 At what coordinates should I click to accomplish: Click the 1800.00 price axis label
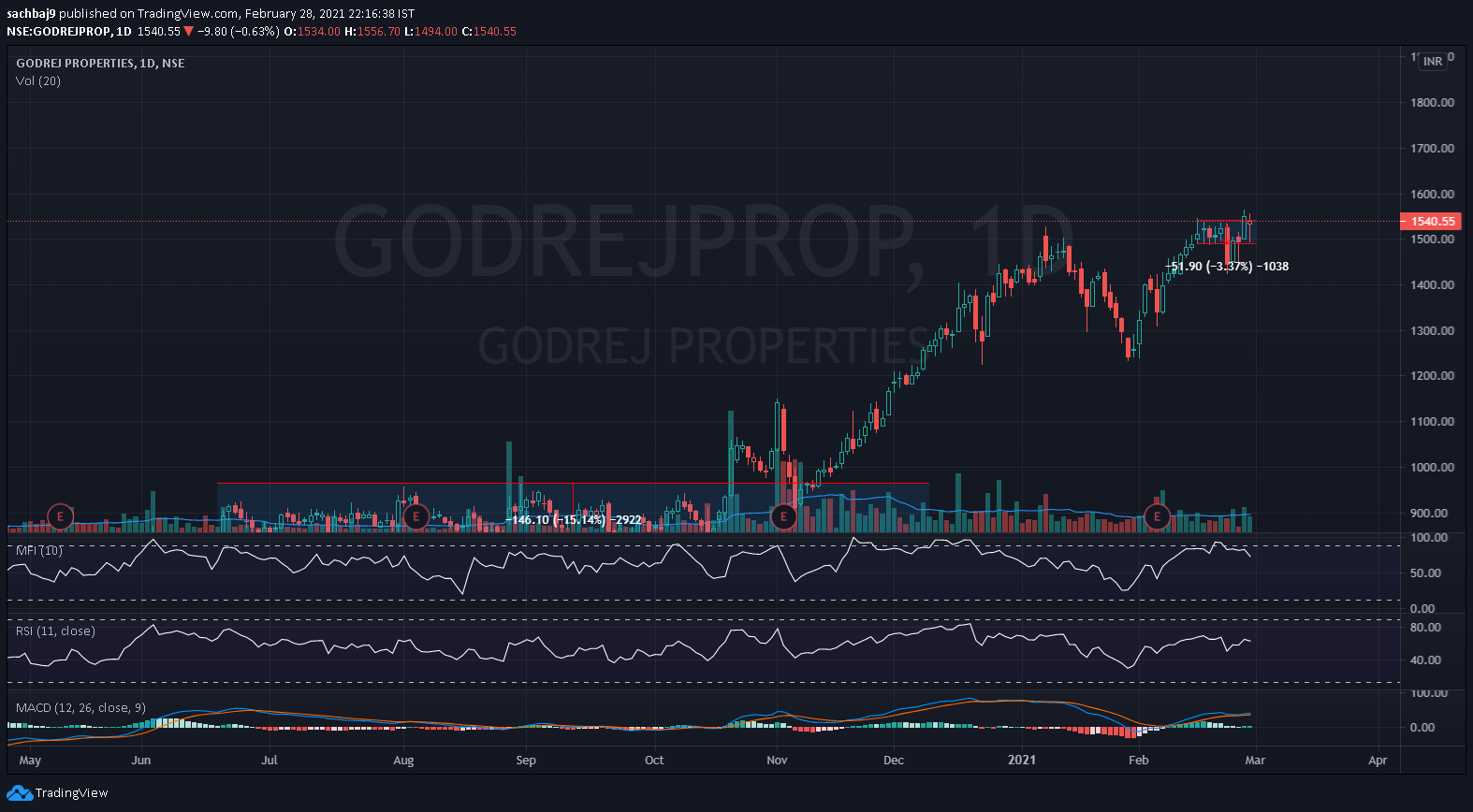coord(1433,103)
